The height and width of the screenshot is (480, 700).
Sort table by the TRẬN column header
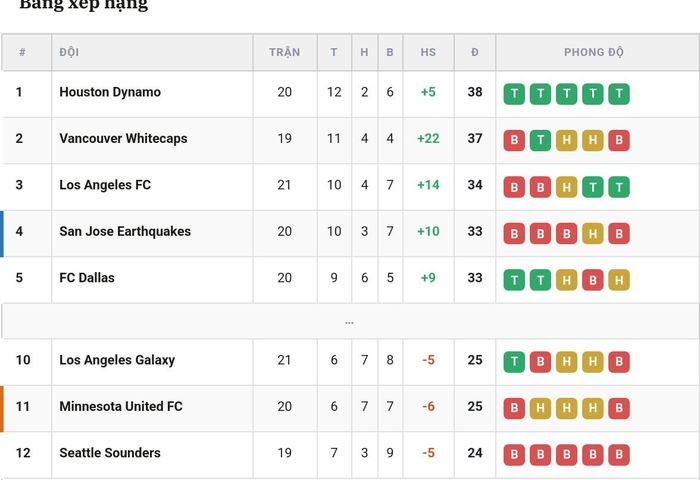point(285,52)
